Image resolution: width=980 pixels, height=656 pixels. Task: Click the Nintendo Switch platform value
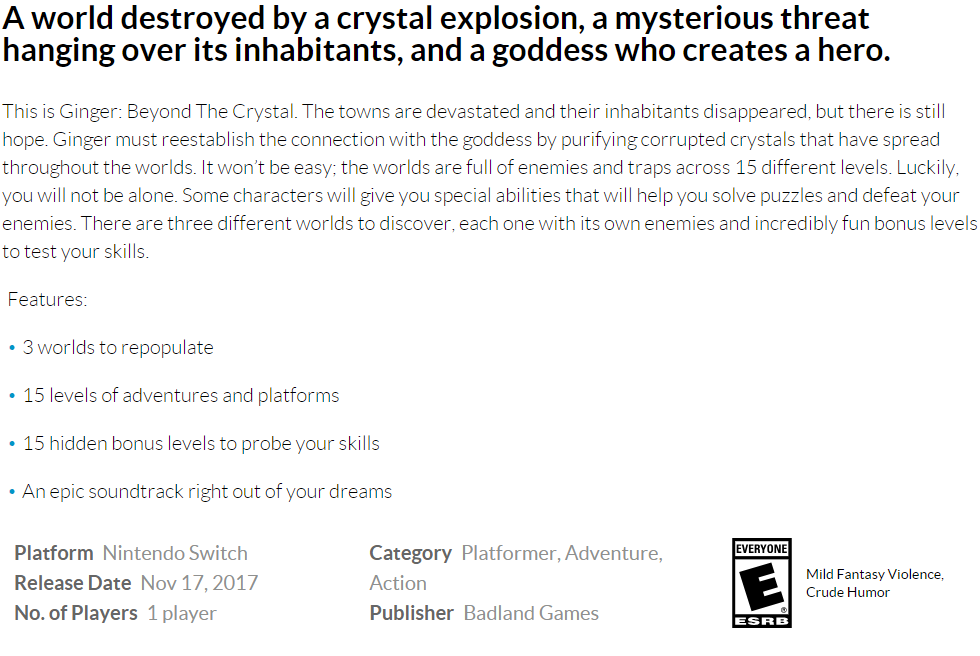[175, 553]
